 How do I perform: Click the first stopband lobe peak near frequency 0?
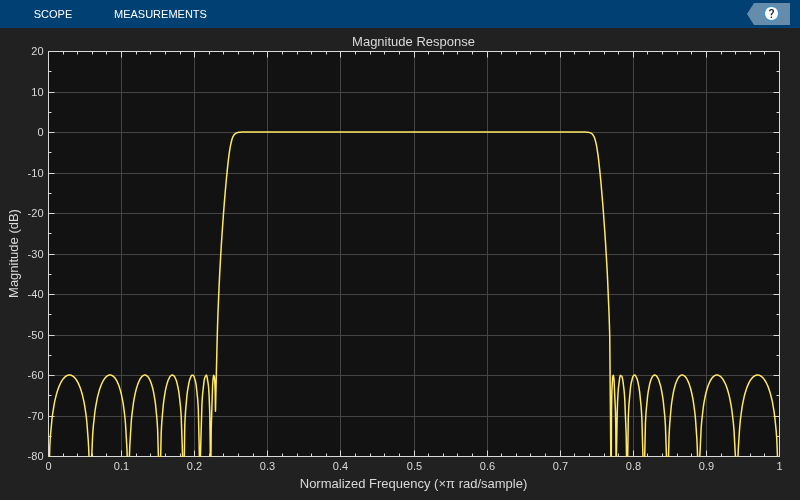click(x=68, y=375)
